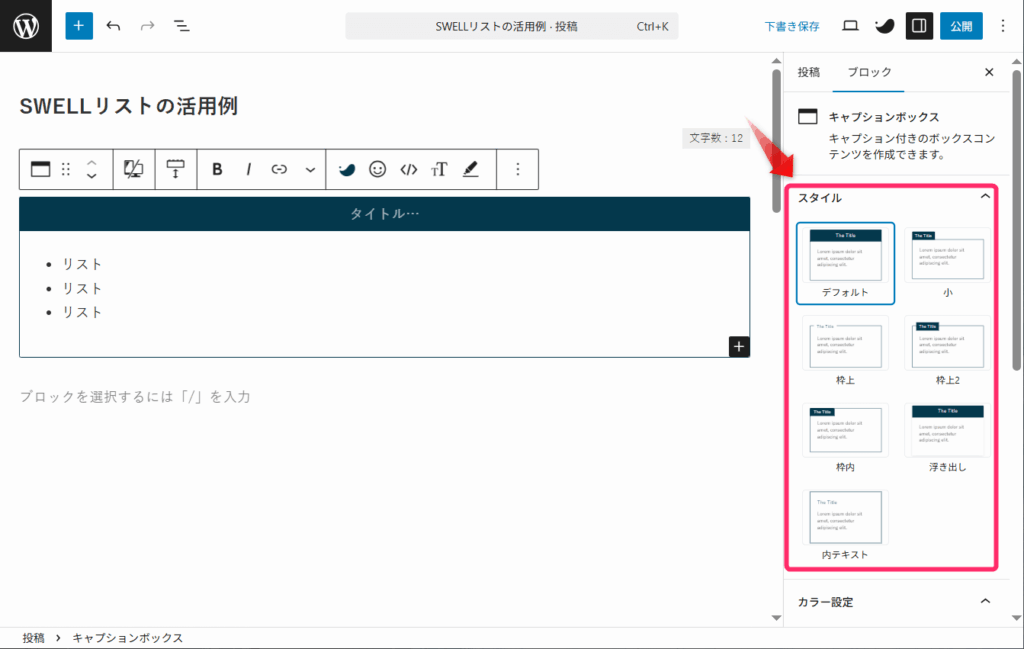The width and height of the screenshot is (1024, 649).
Task: Click the editor canvas vertical scrollbar
Action: coord(776,142)
